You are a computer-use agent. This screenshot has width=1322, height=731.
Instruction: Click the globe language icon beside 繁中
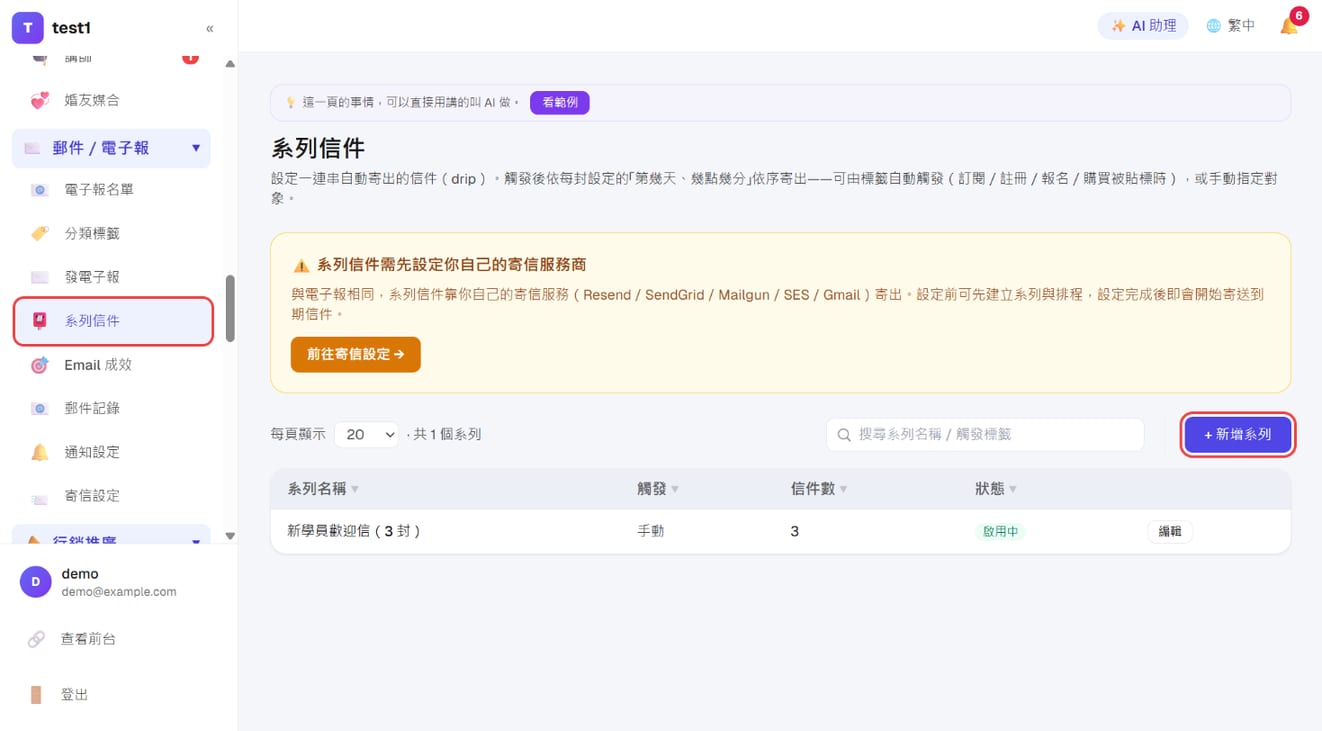[x=1213, y=26]
